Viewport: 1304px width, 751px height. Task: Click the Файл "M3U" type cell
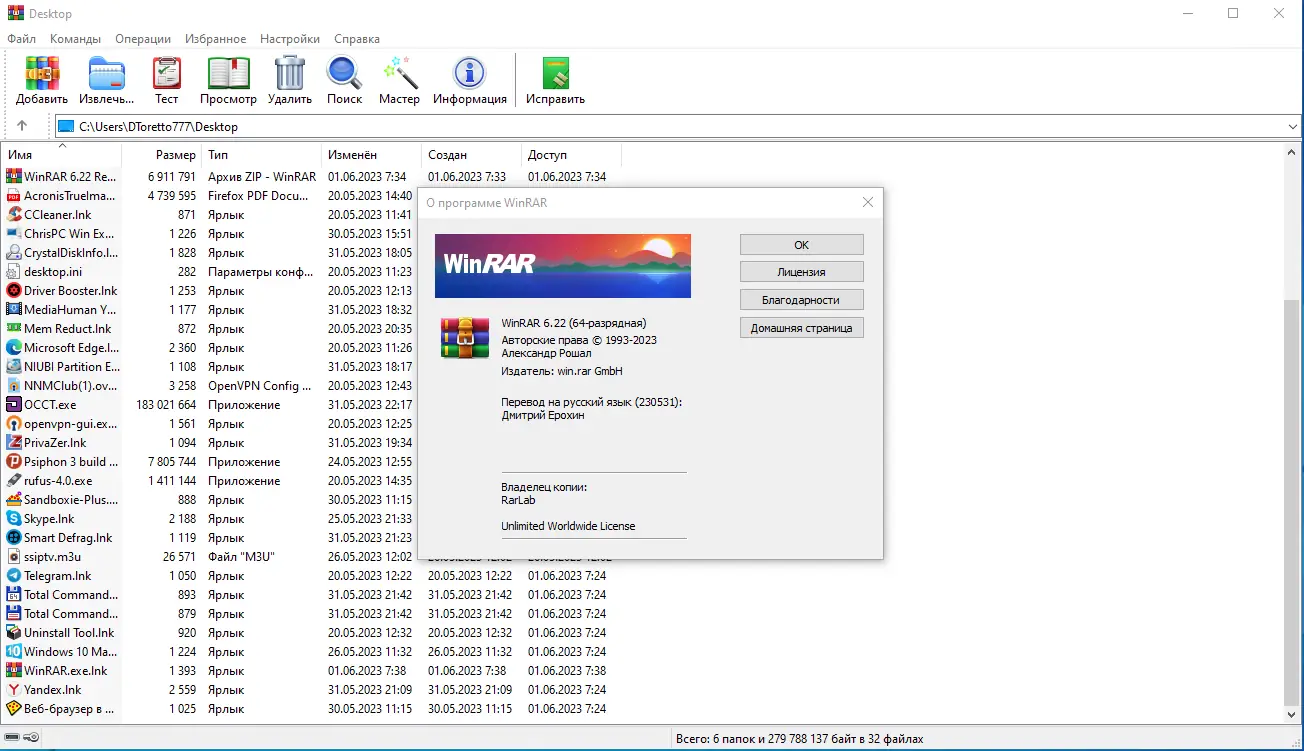pos(241,557)
